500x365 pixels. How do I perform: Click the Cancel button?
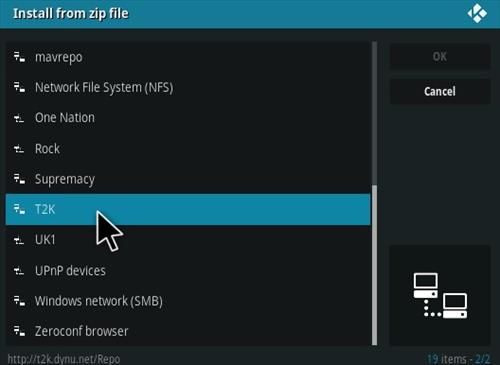[440, 91]
